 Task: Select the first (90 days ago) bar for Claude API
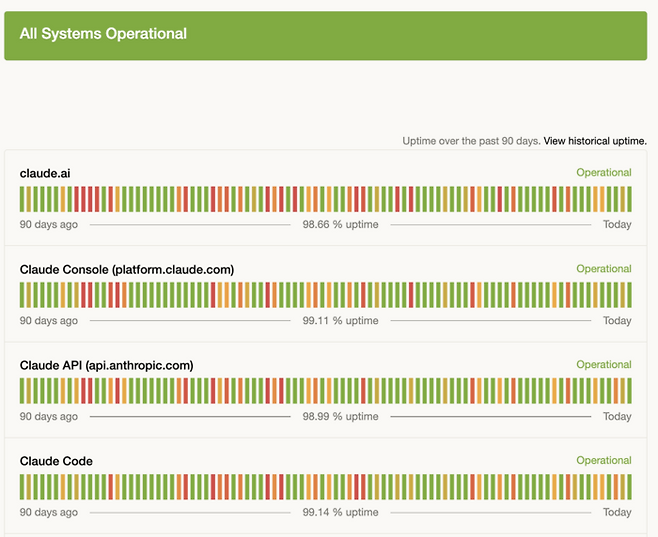(22, 391)
